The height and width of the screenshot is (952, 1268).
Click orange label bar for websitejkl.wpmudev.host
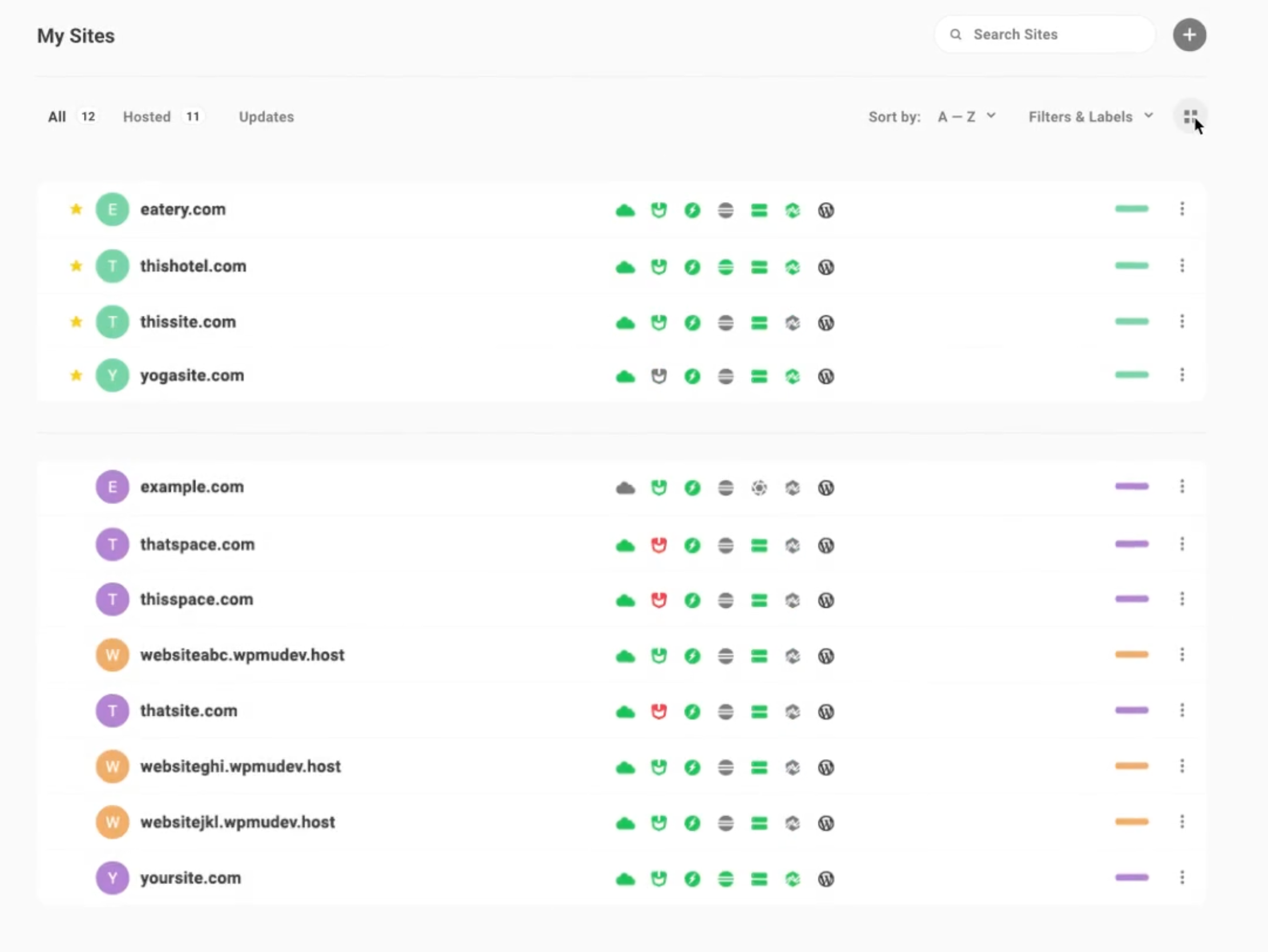pyautogui.click(x=1132, y=822)
